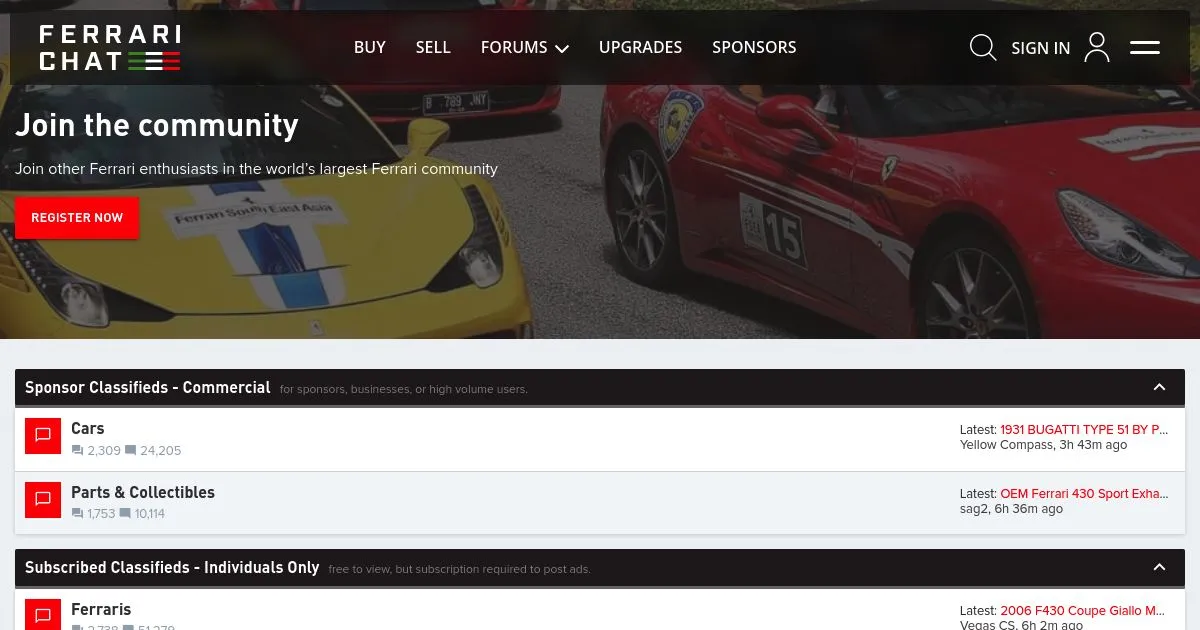The image size is (1200, 630).
Task: Collapse the Subscribed Classifieds - Individuals Only section
Action: coord(1160,567)
